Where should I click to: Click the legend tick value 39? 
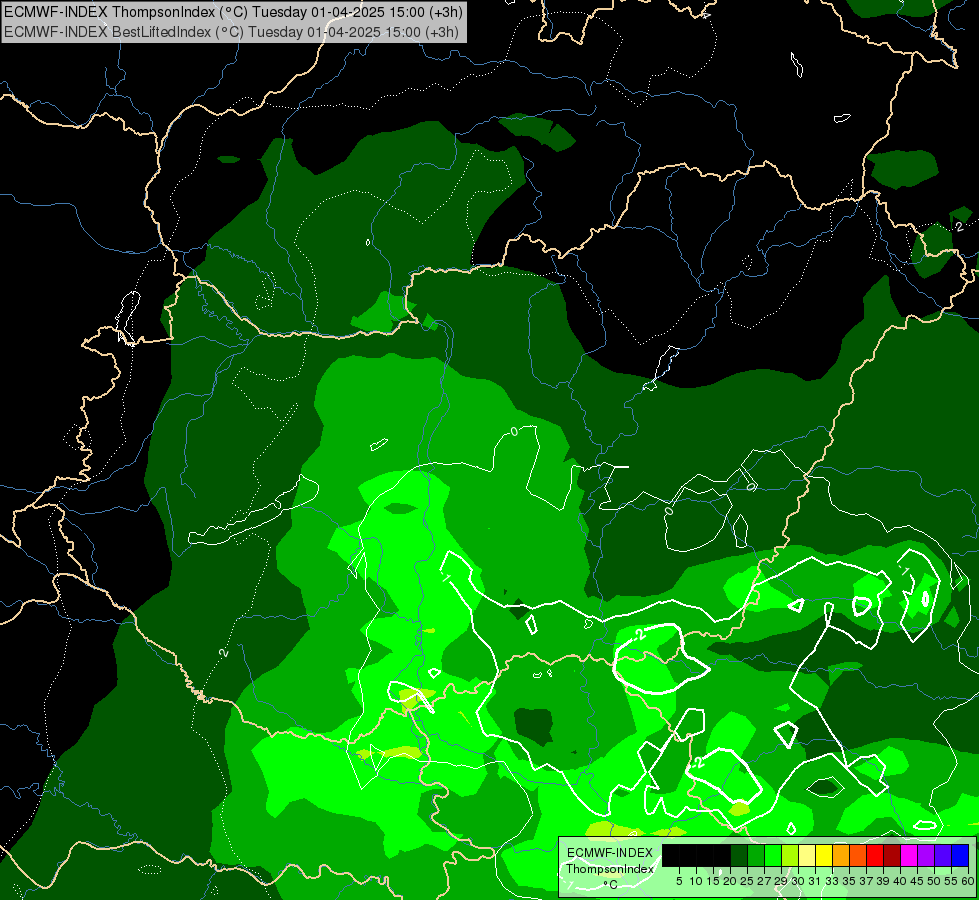coord(883,881)
